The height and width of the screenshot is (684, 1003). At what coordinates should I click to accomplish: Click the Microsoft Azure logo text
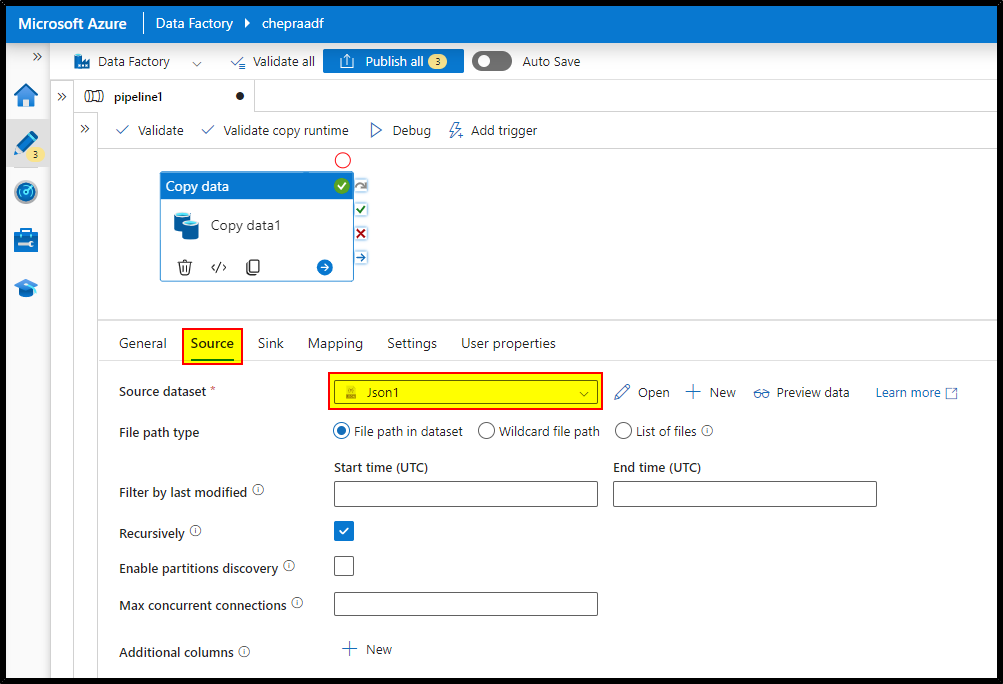[x=72, y=24]
